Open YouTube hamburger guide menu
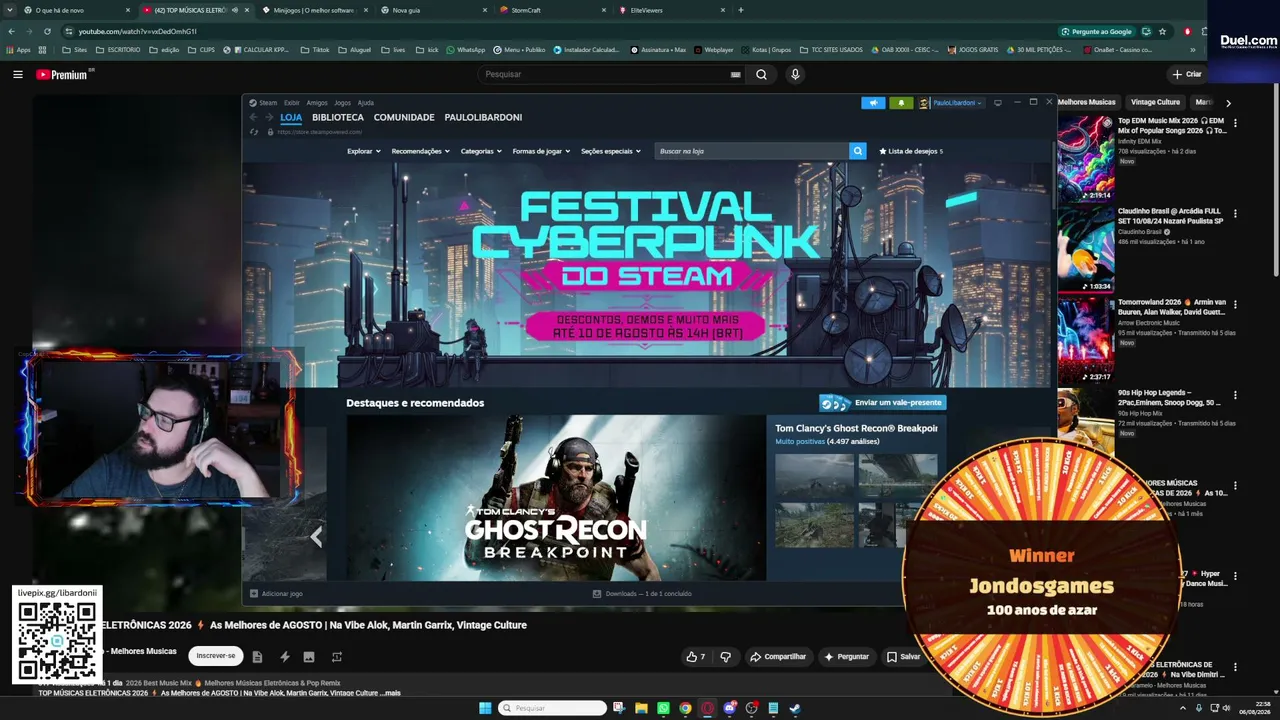Image resolution: width=1280 pixels, height=720 pixels. point(18,74)
